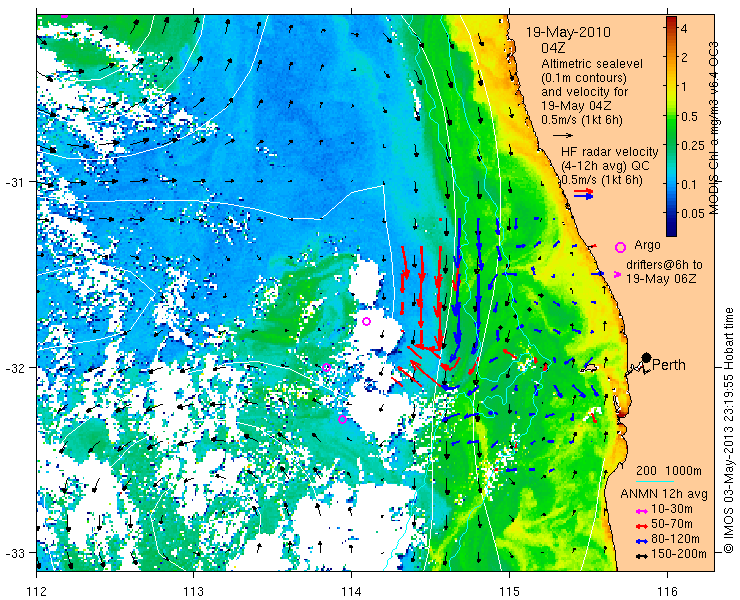
Task: Click the "112" longitude axis label
Action: [x=36, y=591]
